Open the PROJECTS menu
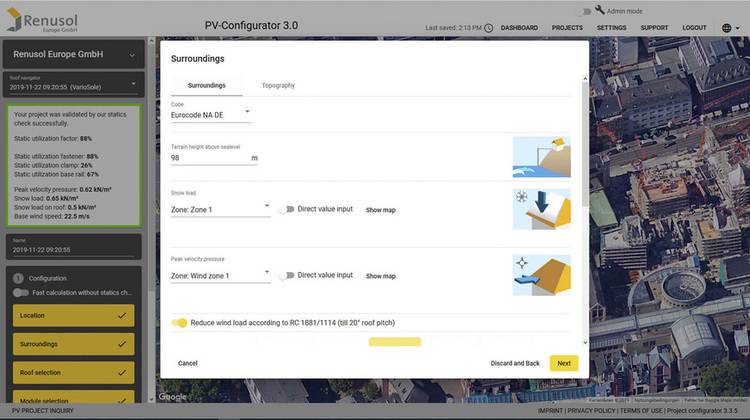750x420 pixels. pyautogui.click(x=567, y=28)
